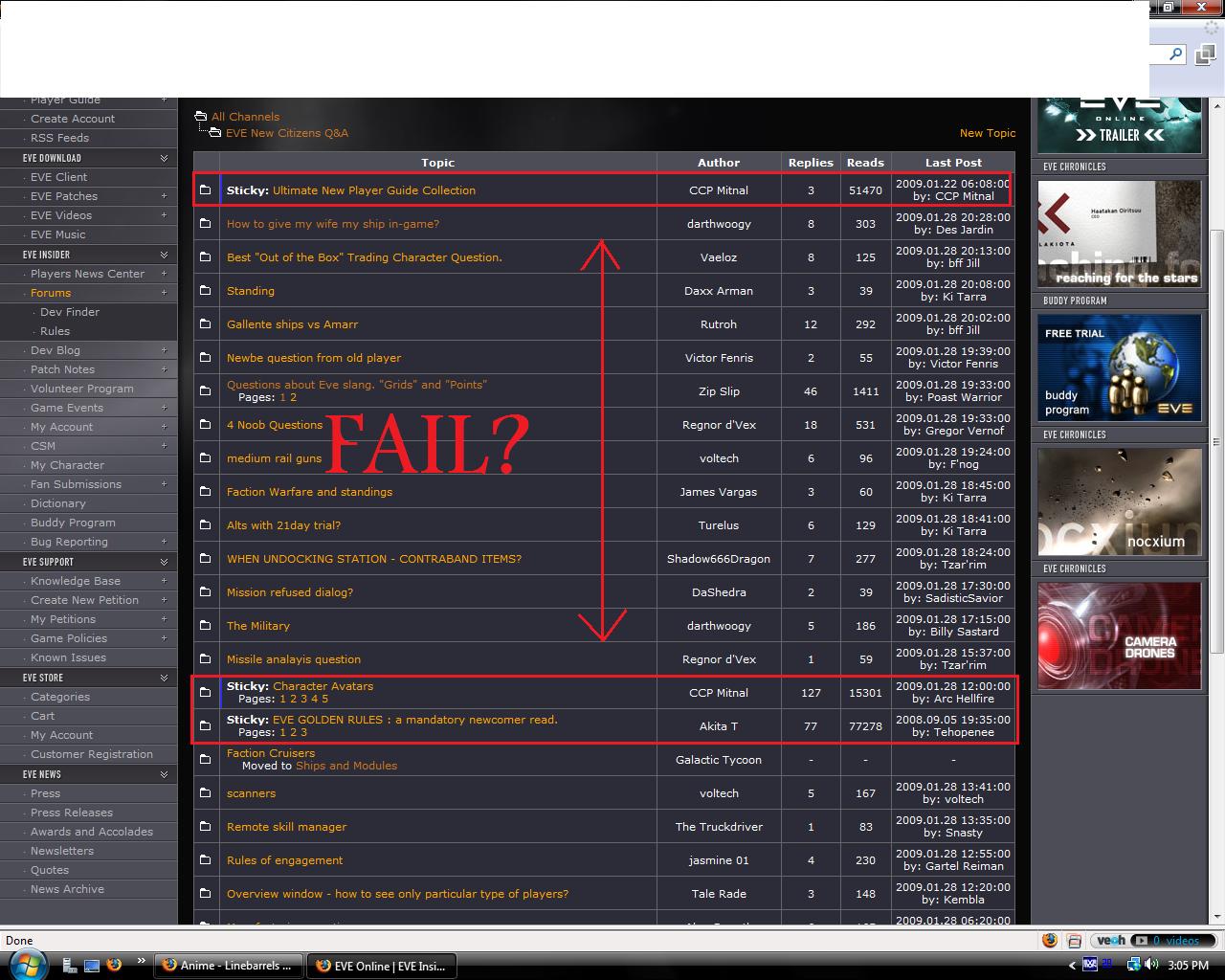
Task: Click the folder icon beside EVE New Citizens Q&A breadcrumb
Action: (x=215, y=133)
